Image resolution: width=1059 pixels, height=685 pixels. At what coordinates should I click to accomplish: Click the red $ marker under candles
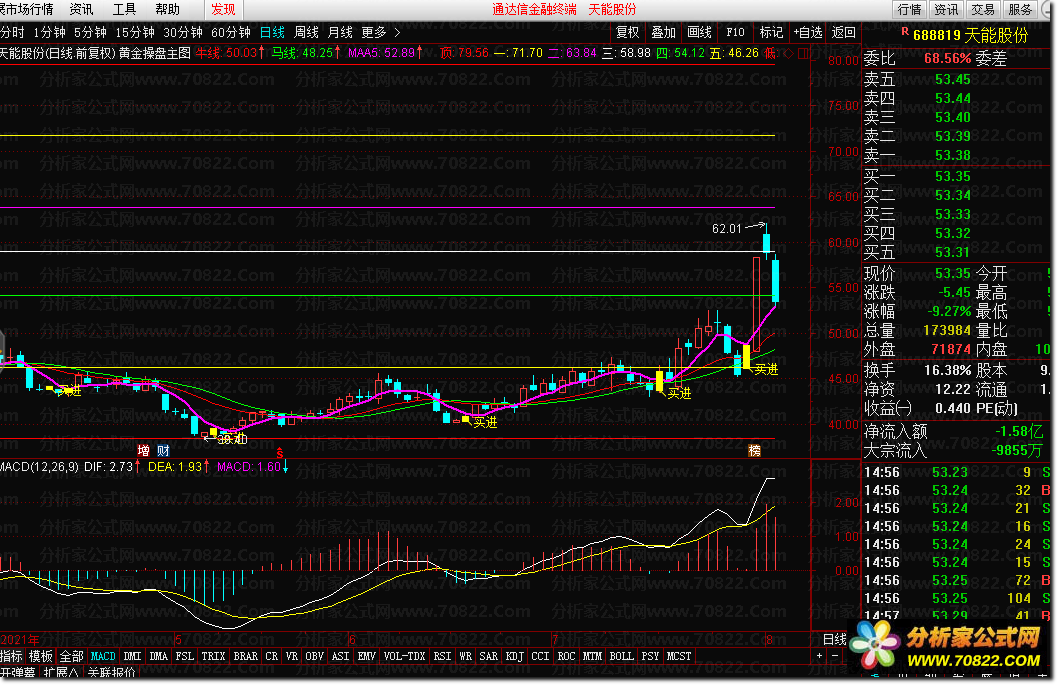pos(280,452)
